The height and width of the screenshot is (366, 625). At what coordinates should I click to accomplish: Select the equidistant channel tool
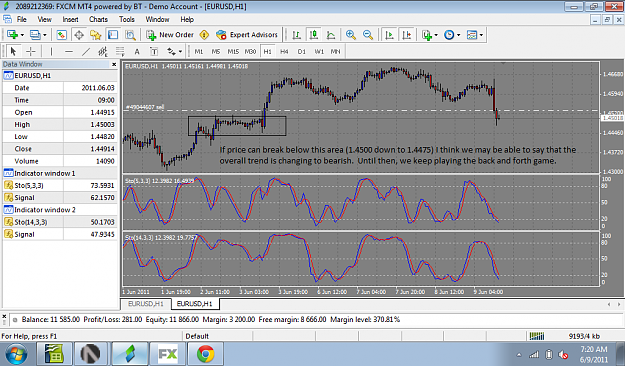tap(103, 51)
